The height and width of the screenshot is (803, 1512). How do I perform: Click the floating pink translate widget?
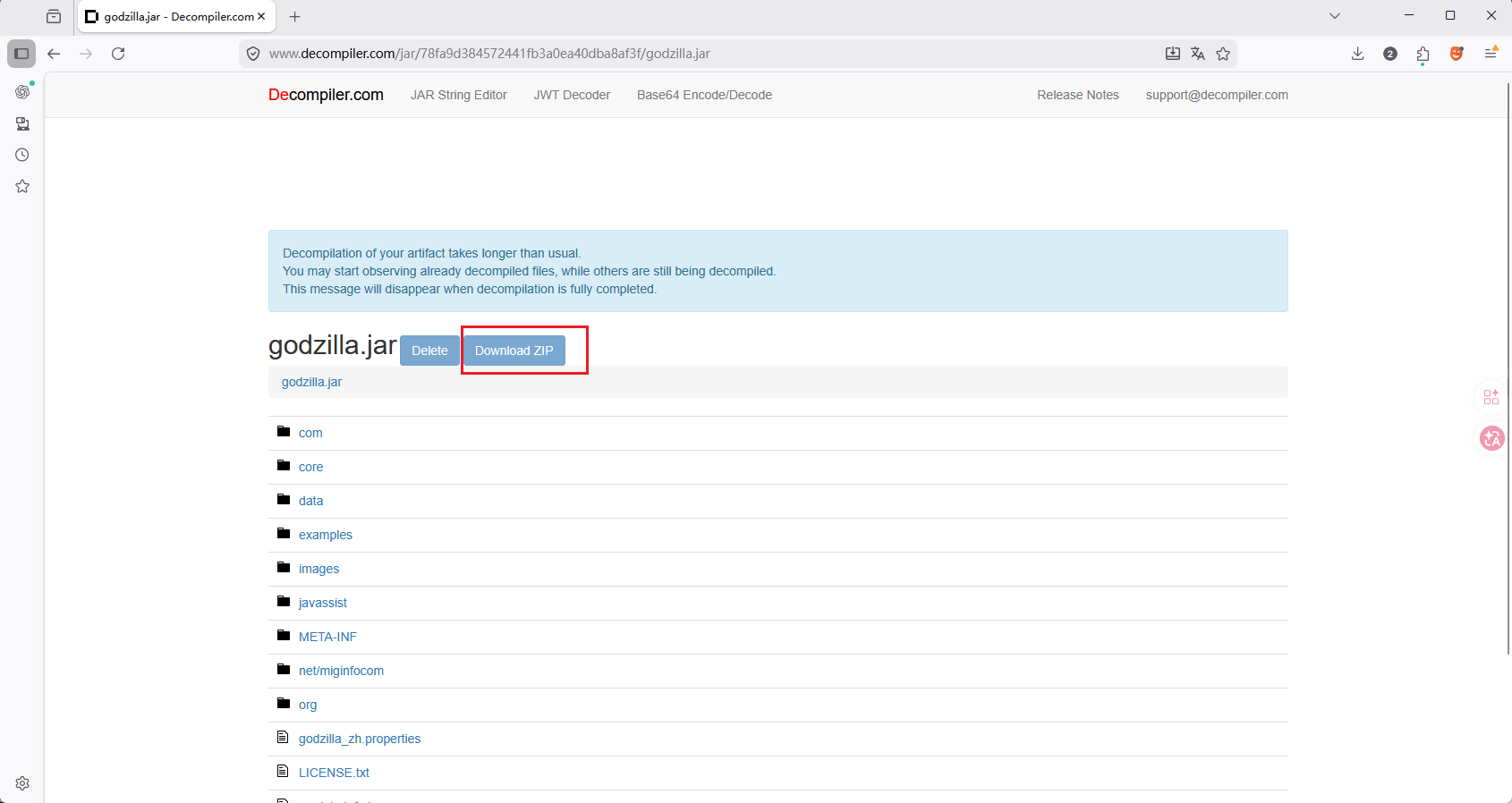coord(1491,438)
